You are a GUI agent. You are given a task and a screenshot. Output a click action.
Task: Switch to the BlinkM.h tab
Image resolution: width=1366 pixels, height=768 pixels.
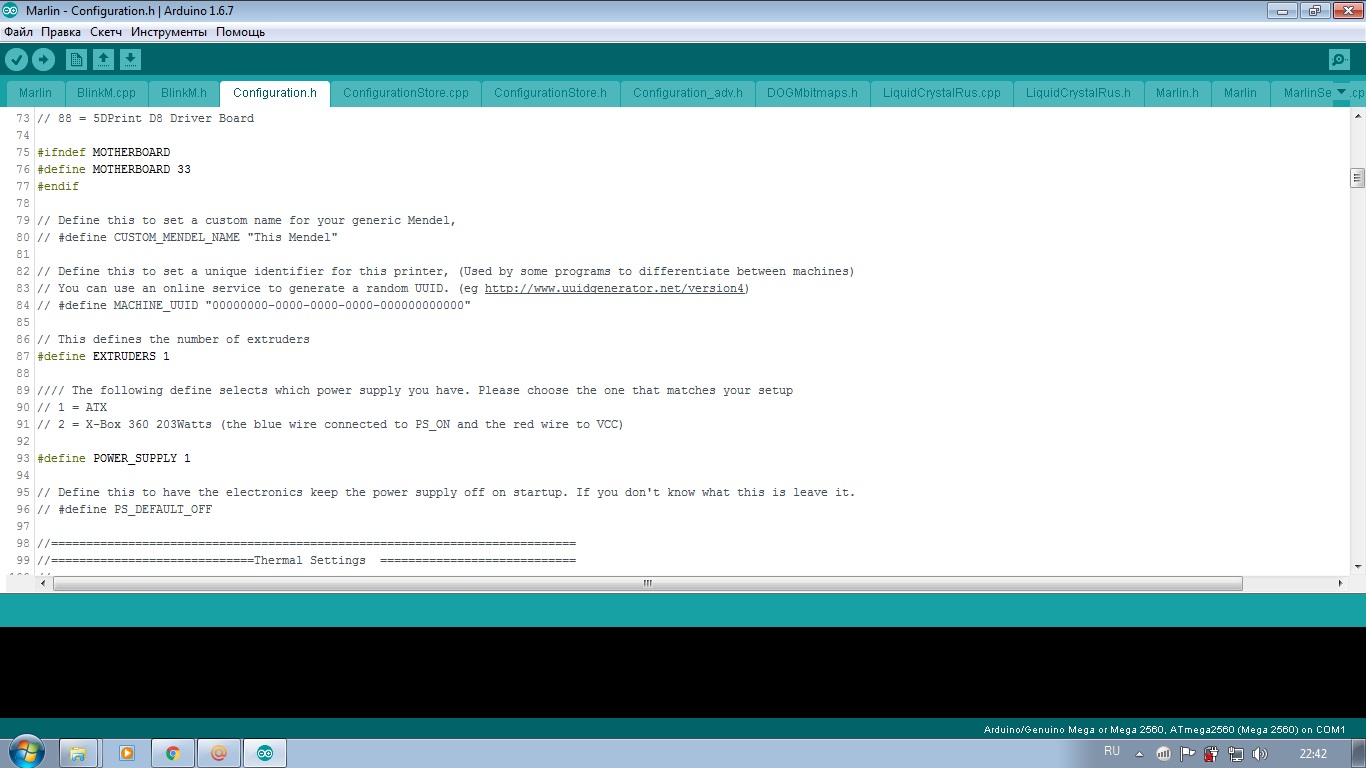click(184, 93)
